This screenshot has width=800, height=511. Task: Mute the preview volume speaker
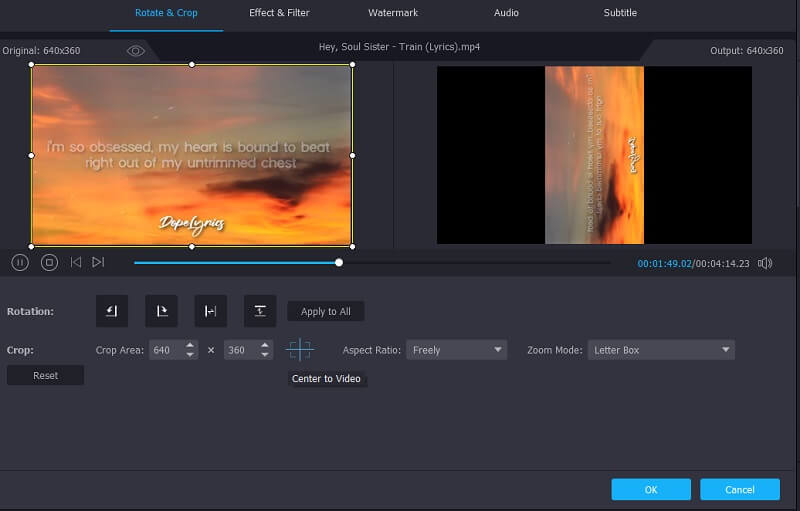point(765,263)
